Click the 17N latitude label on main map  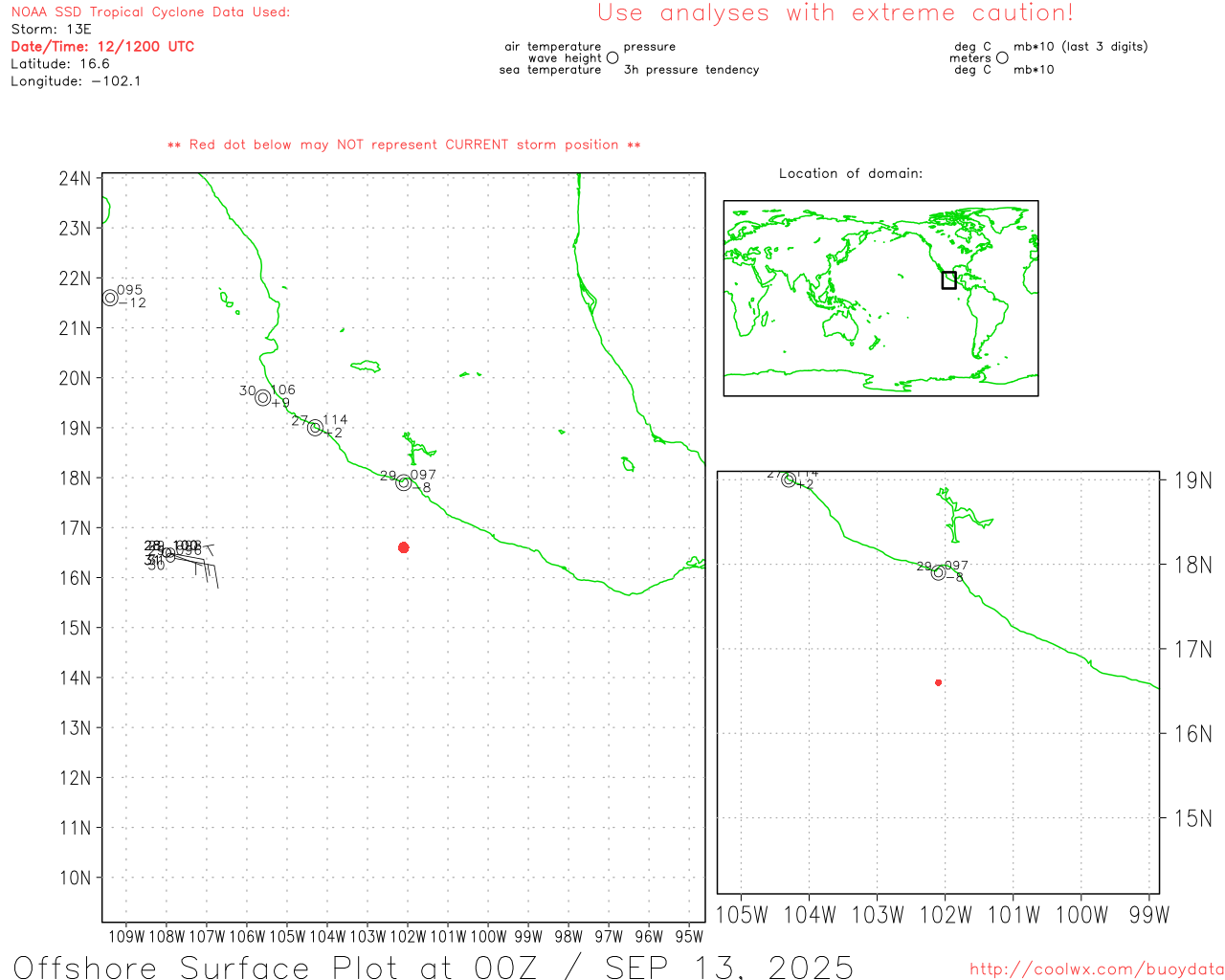(75, 528)
